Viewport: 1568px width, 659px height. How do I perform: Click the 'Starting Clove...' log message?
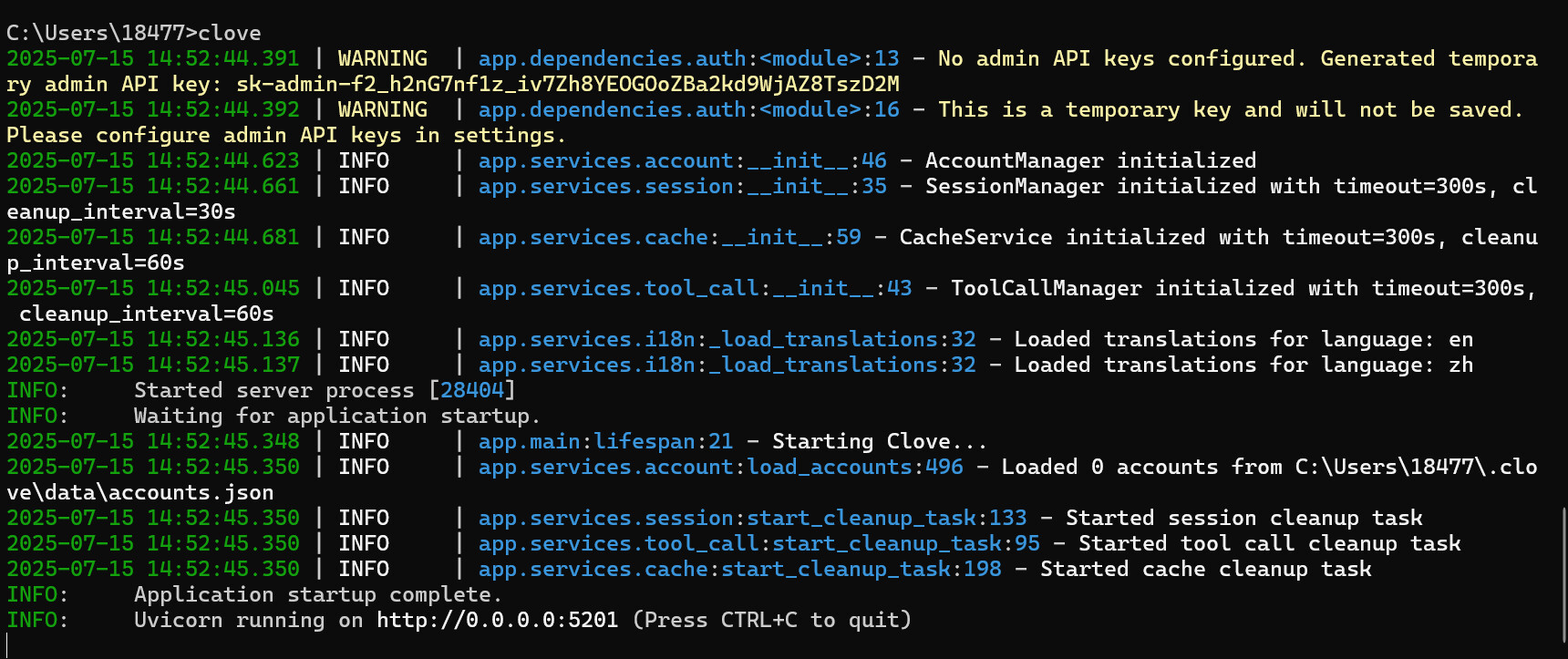(879, 442)
